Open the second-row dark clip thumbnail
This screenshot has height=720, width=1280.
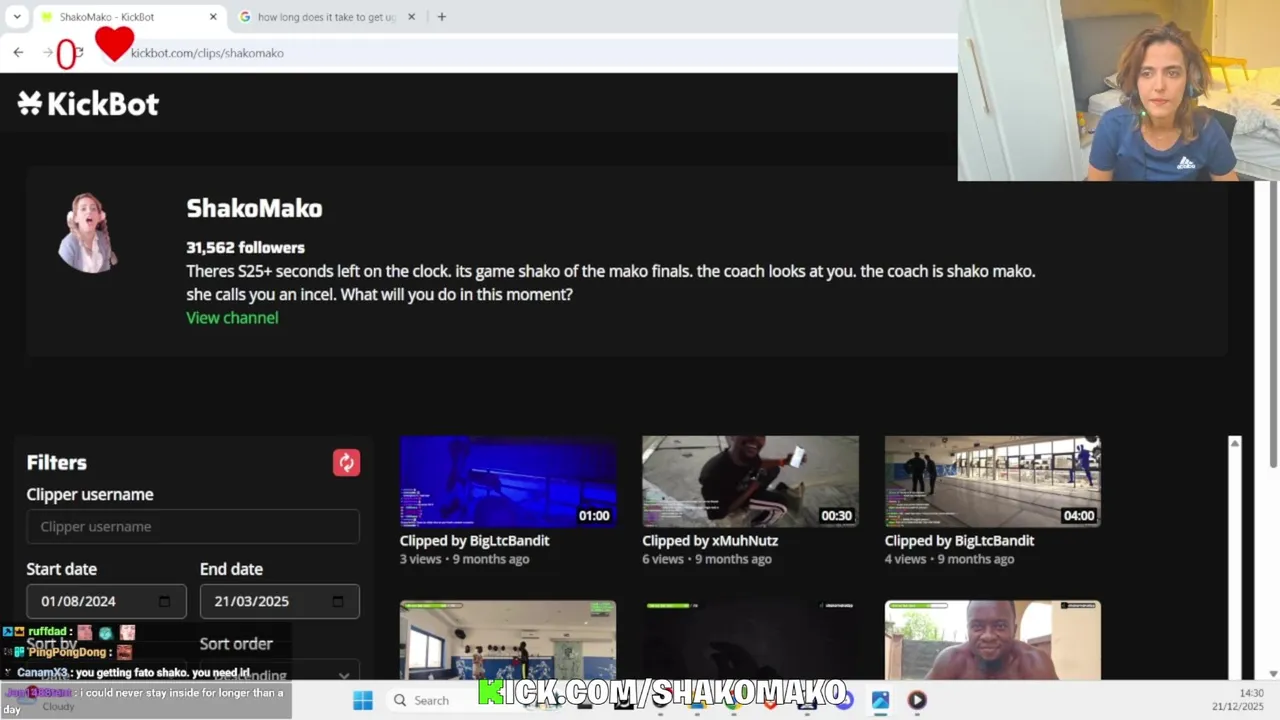[x=750, y=640]
